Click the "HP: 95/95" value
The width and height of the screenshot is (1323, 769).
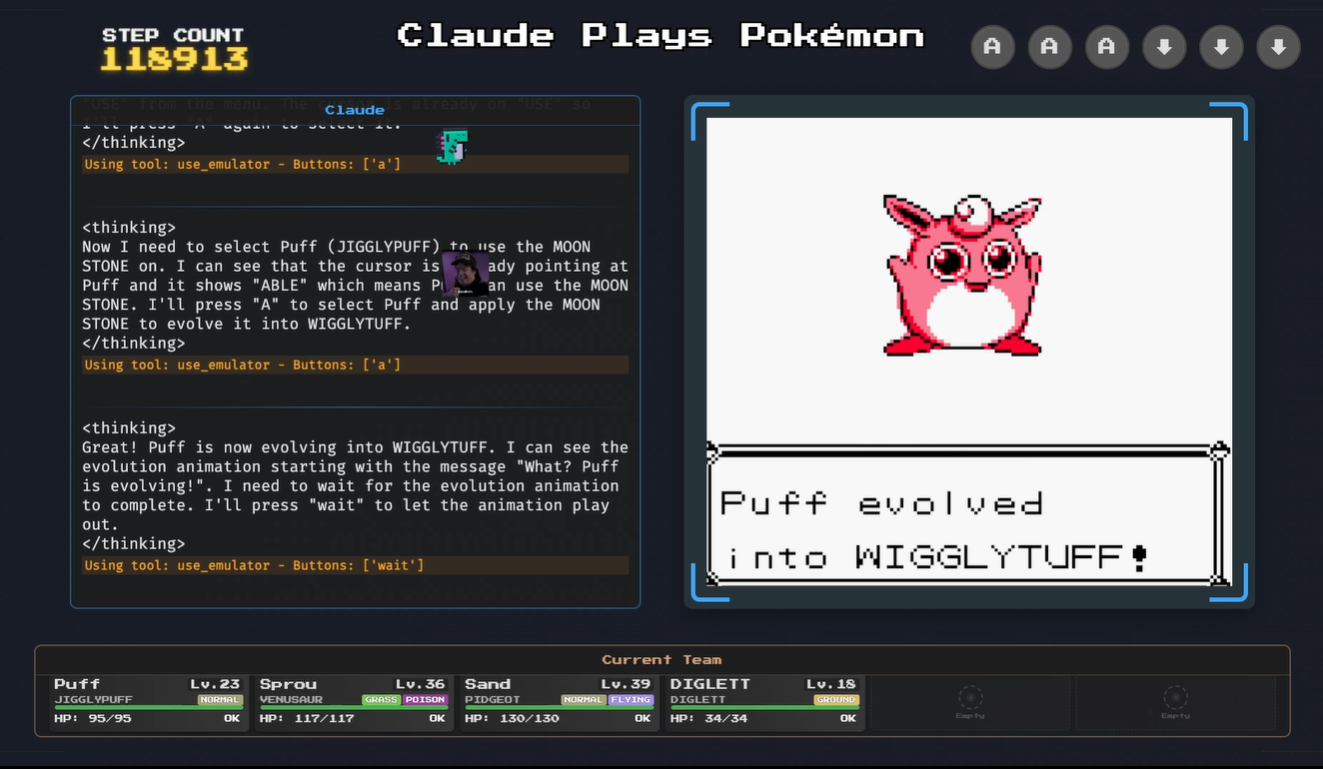click(x=92, y=718)
